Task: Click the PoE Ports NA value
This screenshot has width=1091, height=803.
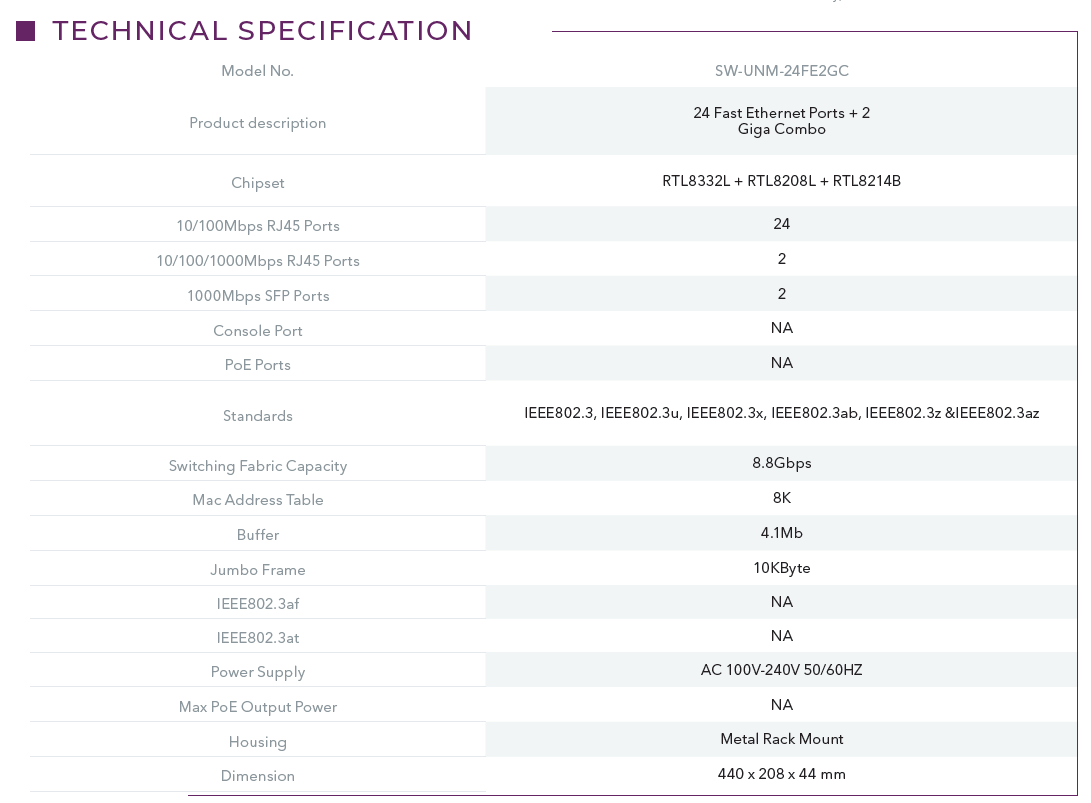Action: pyautogui.click(x=781, y=363)
